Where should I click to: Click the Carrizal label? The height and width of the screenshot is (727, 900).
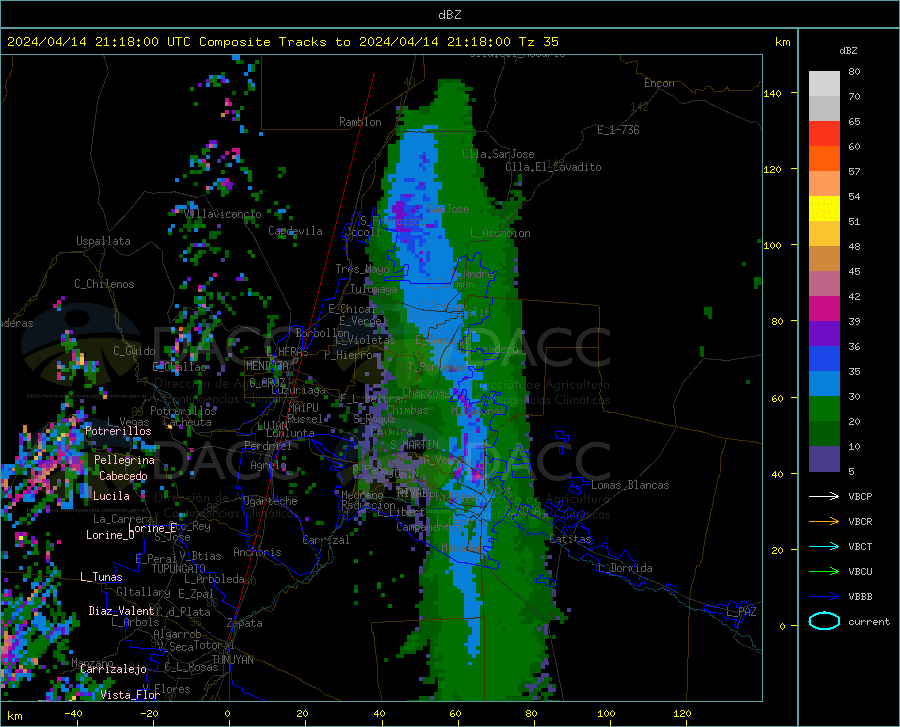[x=325, y=540]
